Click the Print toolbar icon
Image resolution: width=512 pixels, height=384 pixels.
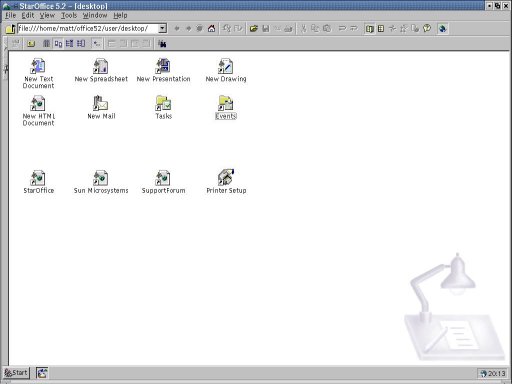[288, 29]
